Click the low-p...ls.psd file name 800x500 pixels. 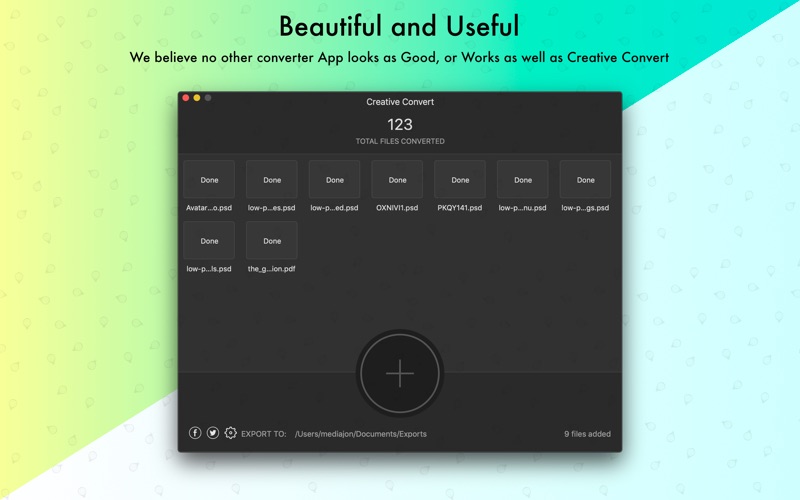(x=209, y=269)
